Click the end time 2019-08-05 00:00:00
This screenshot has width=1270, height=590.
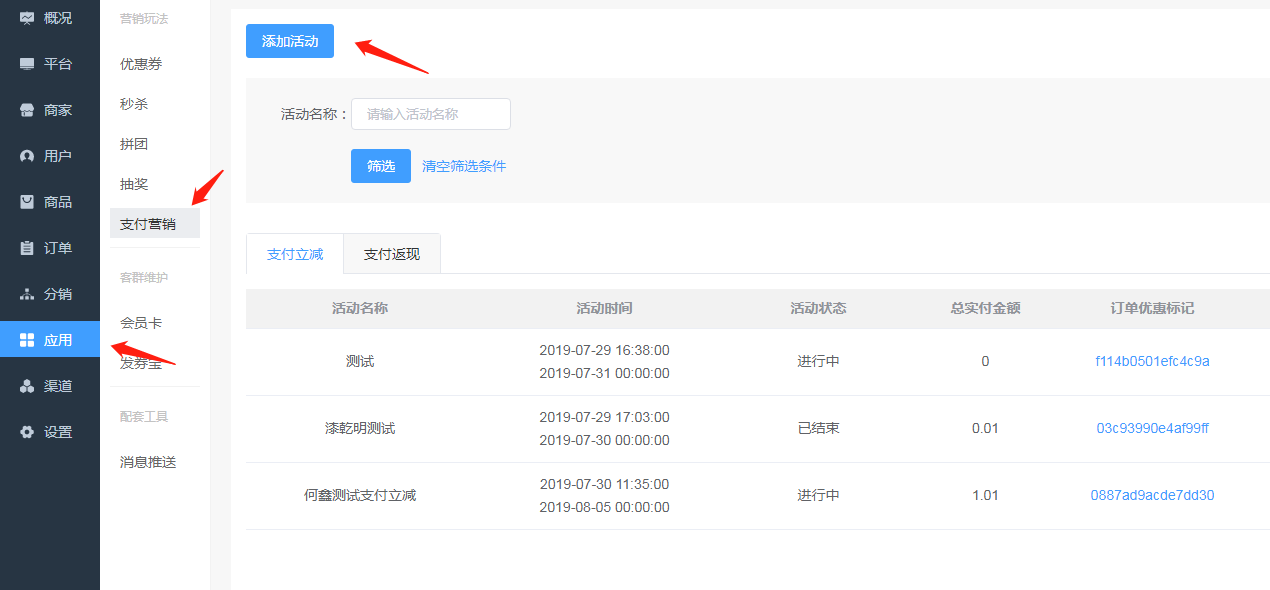605,507
